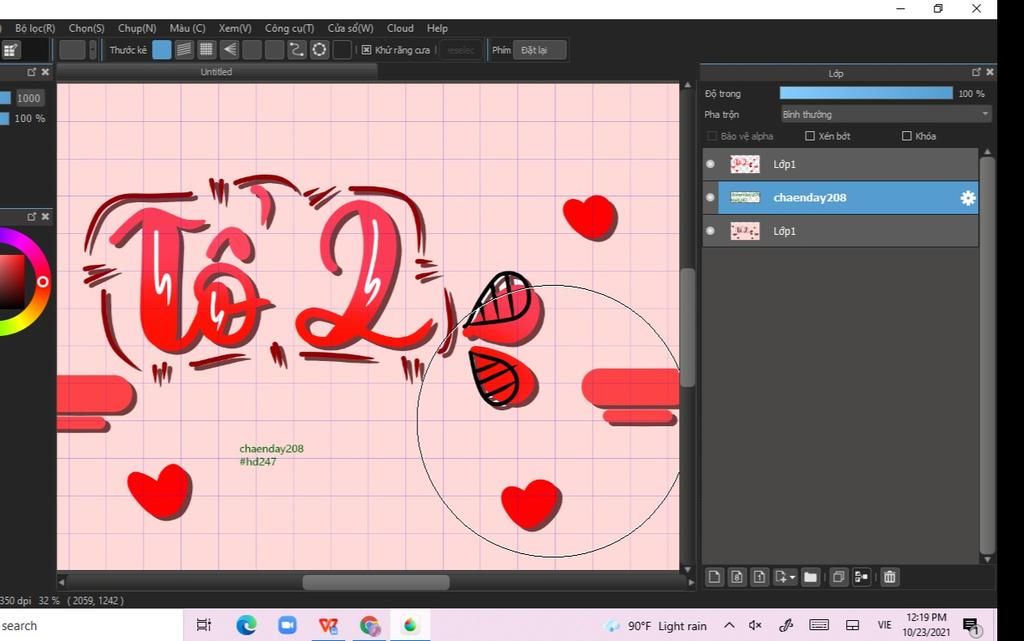Click the muted volume tray icon
The image size is (1024, 641).
tap(756, 625)
